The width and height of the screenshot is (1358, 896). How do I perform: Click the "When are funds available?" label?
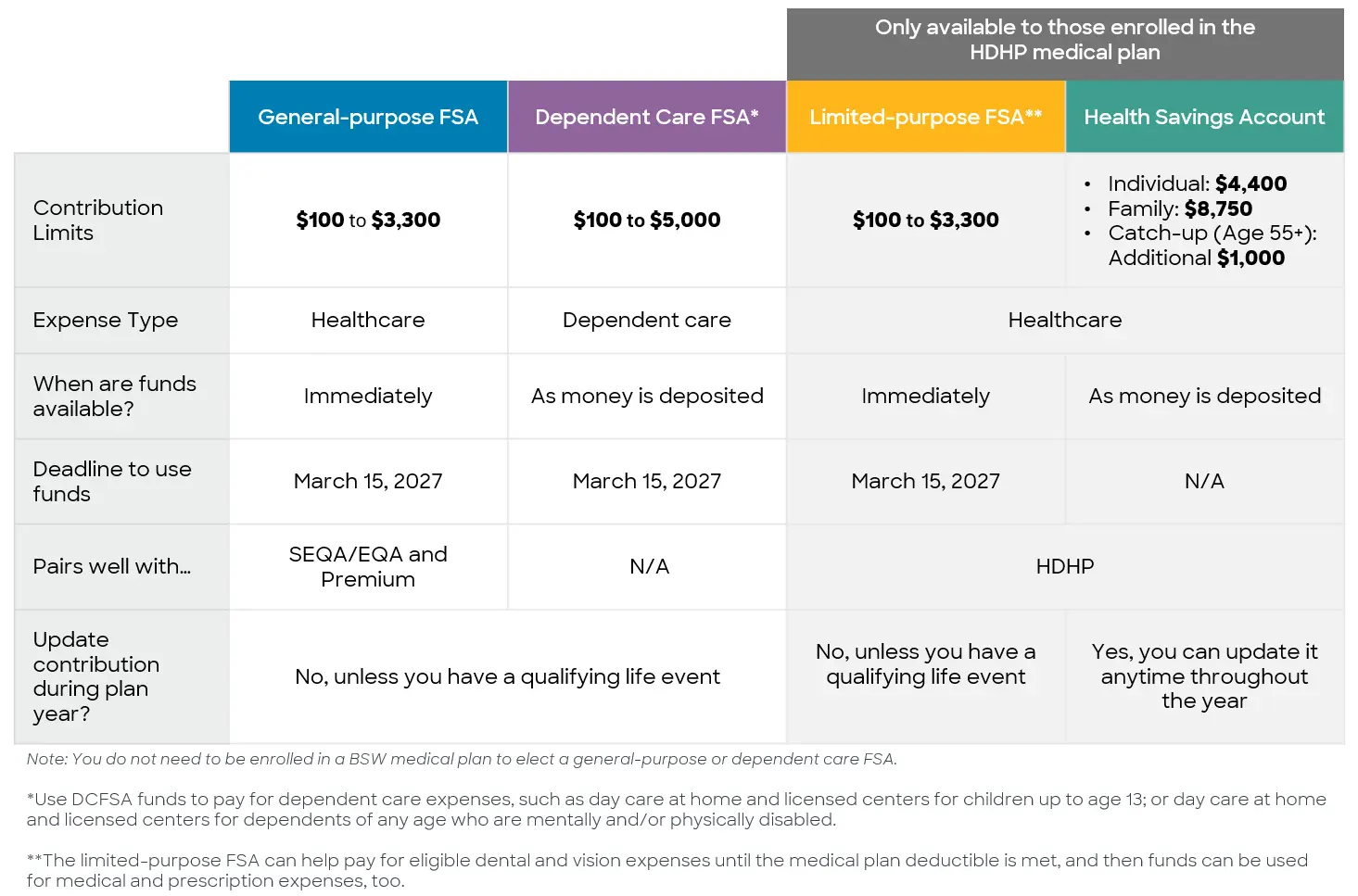(115, 396)
